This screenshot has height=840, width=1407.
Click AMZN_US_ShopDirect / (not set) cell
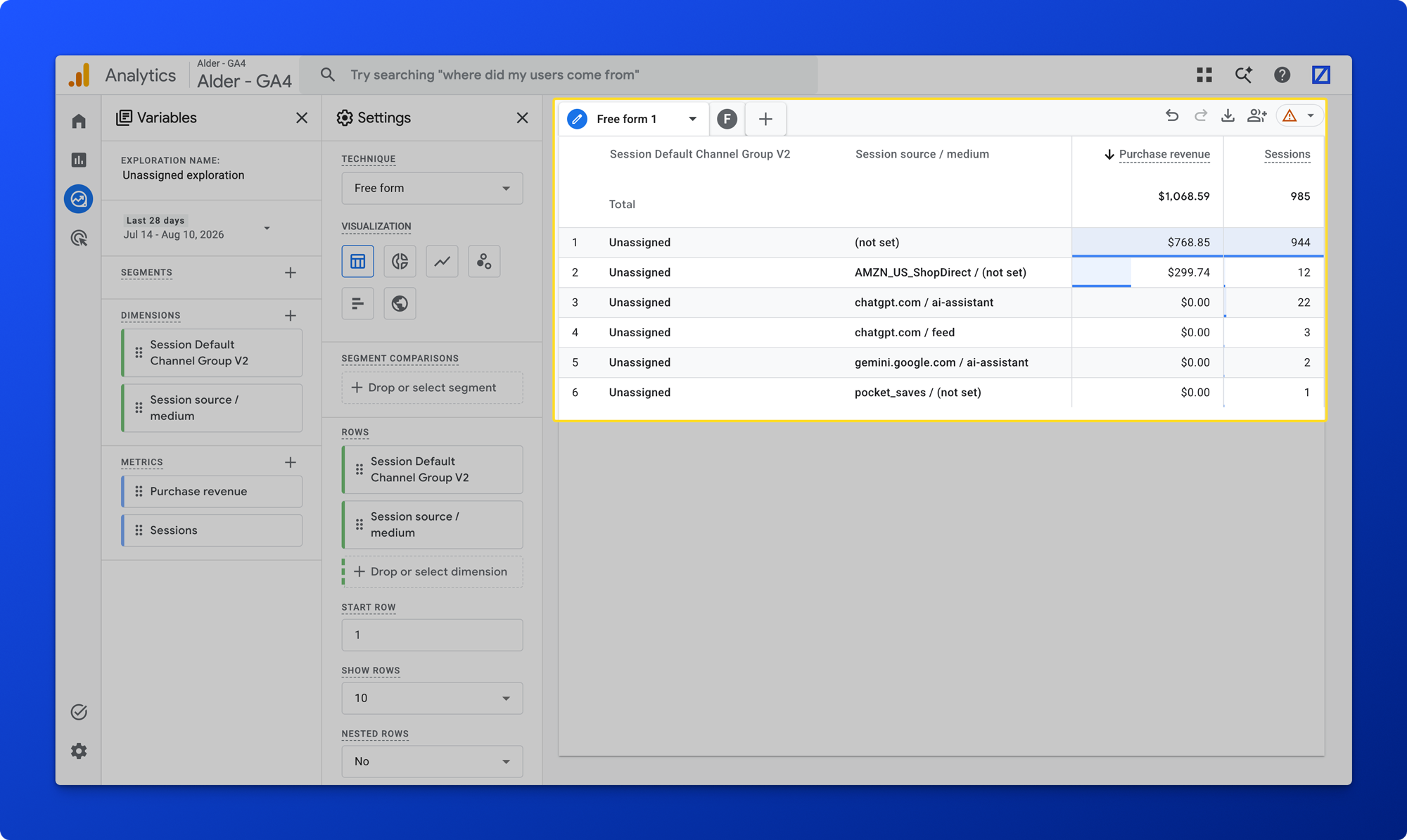tap(940, 272)
